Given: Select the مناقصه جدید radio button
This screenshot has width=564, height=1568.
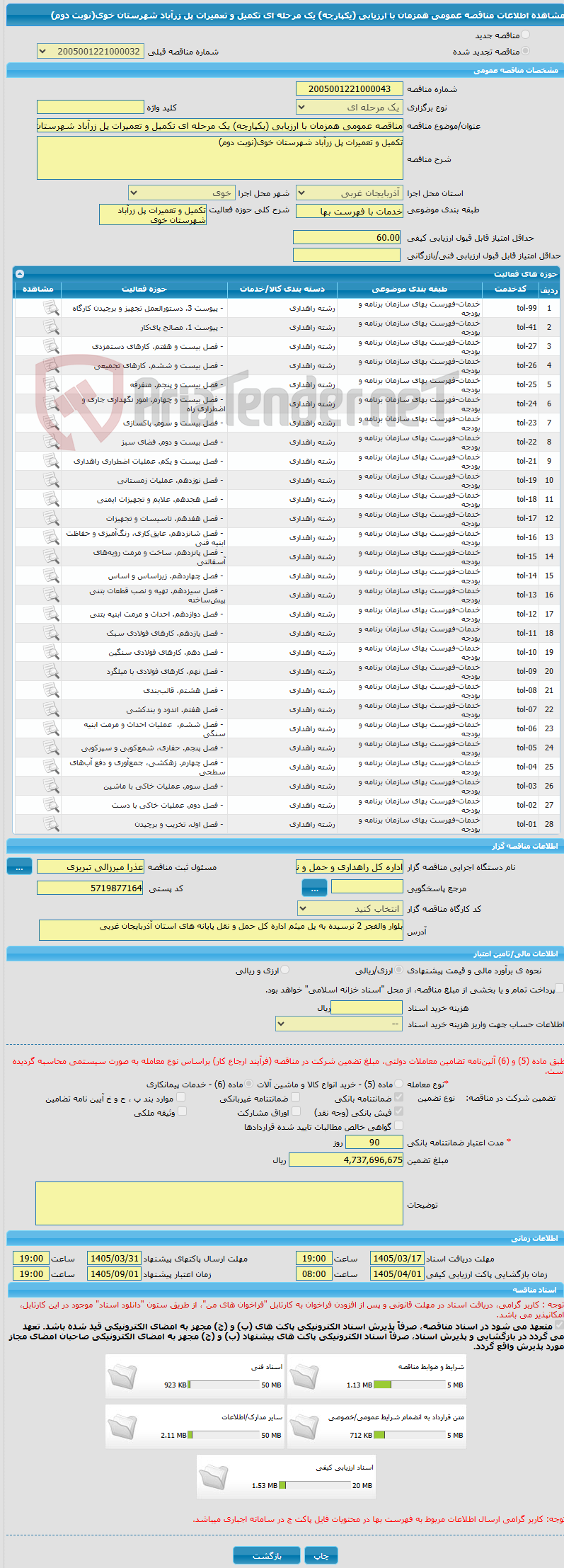Looking at the screenshot, I should (x=524, y=35).
